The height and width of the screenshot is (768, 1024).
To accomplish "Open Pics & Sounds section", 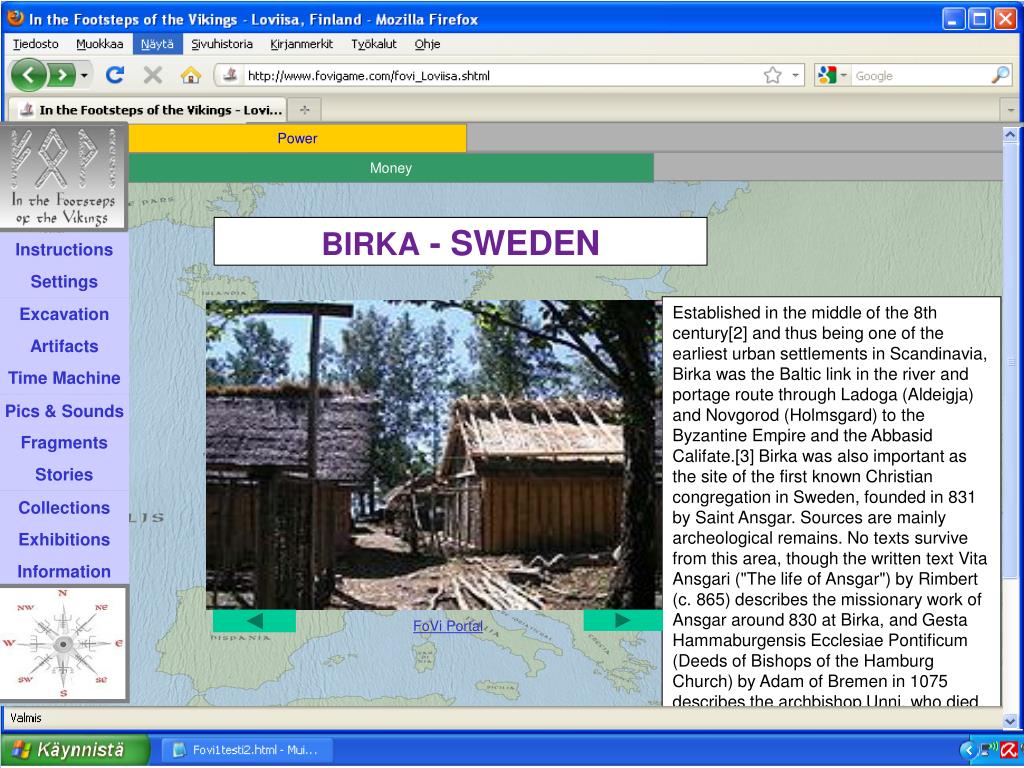I will (64, 411).
